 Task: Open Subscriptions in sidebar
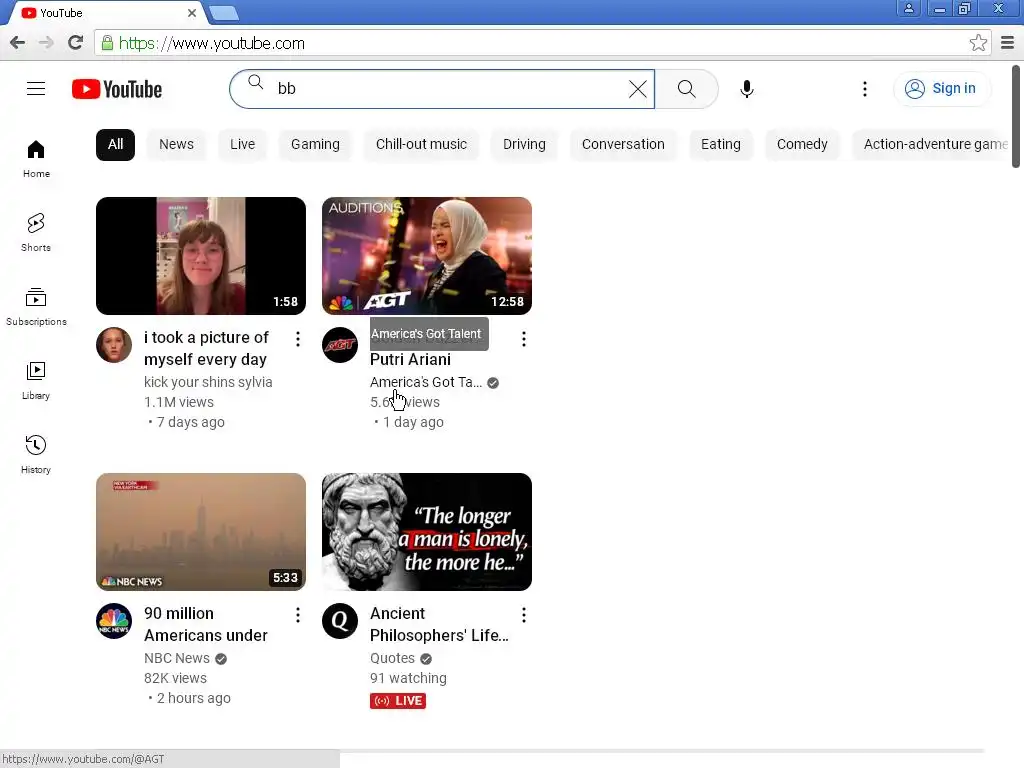(36, 306)
